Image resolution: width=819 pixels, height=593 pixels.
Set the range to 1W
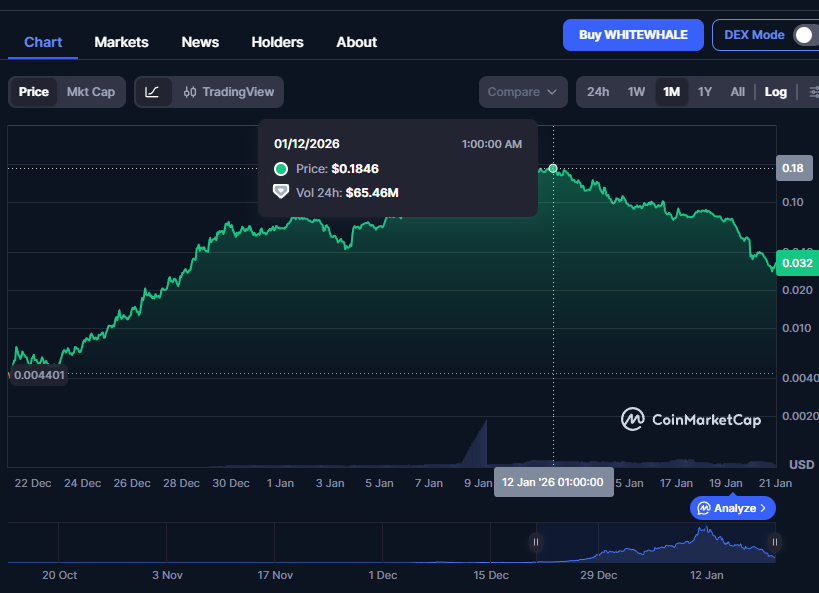636,92
